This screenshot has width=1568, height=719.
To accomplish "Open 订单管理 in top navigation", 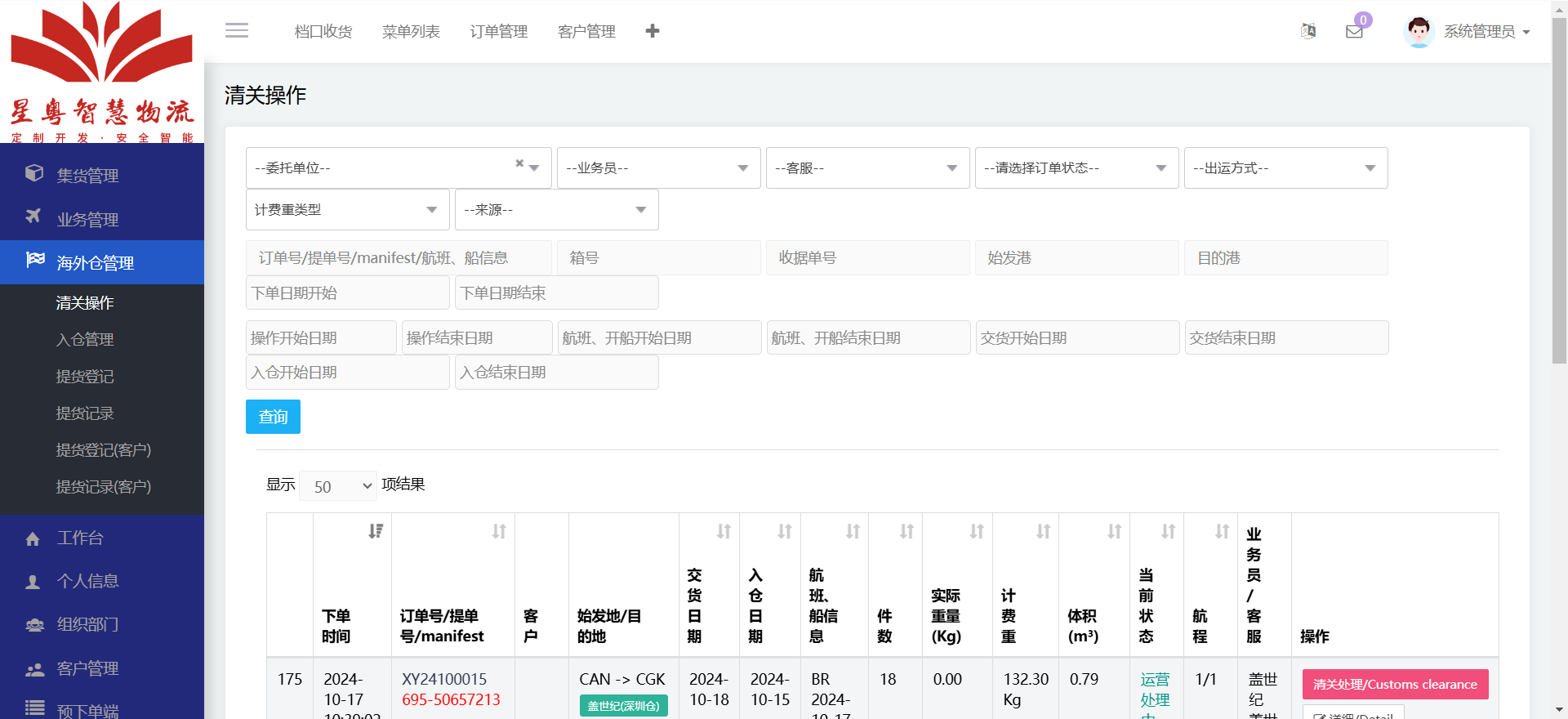I will point(499,31).
